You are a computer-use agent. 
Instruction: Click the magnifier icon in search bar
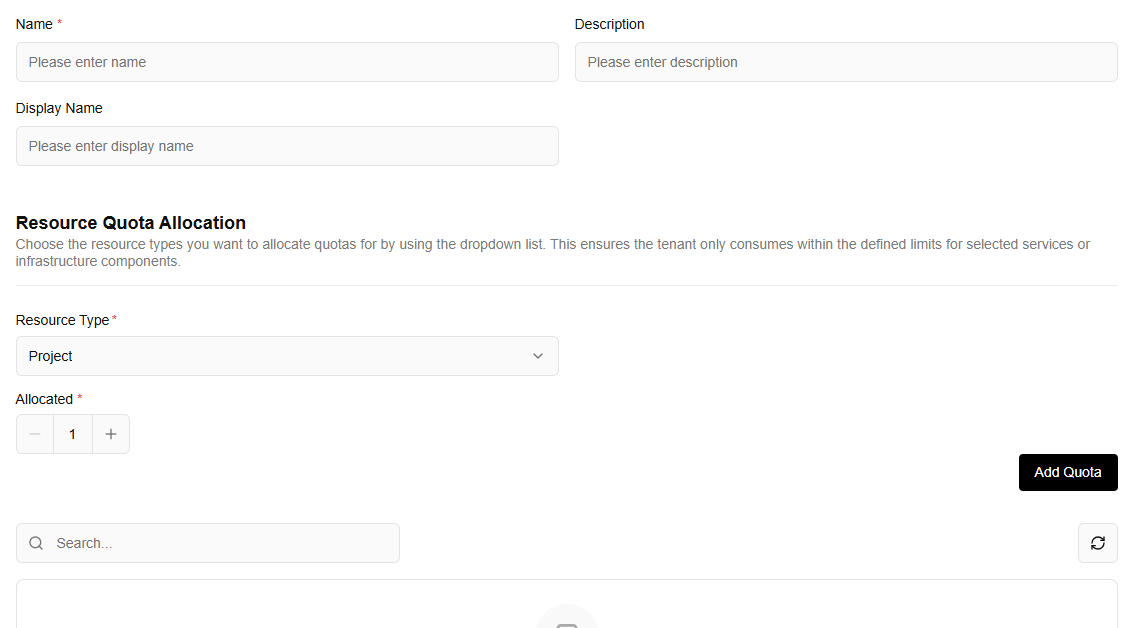point(36,543)
